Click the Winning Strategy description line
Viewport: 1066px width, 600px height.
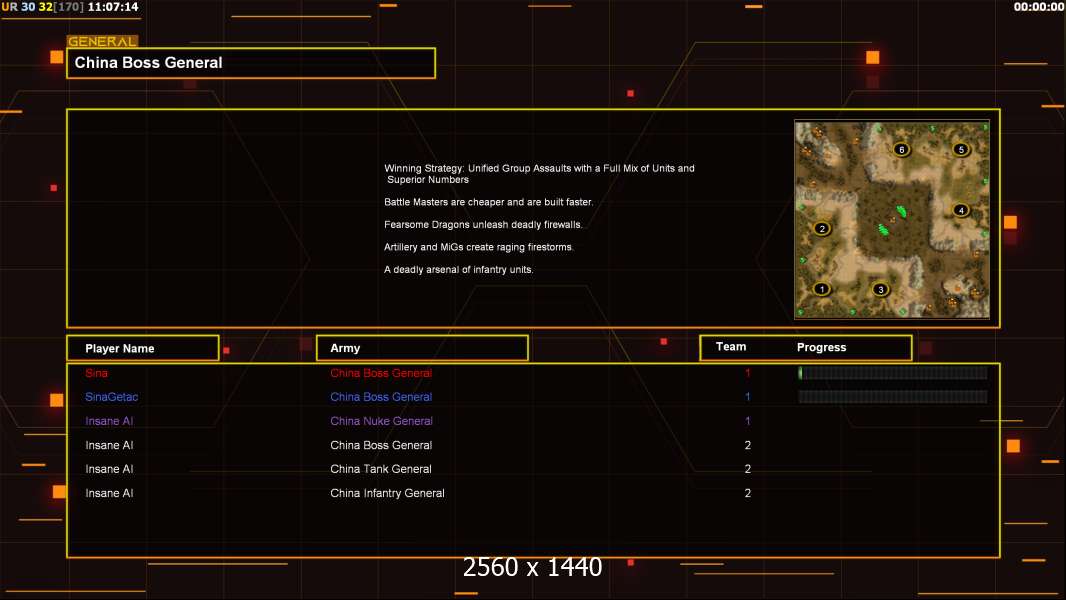tap(539, 174)
